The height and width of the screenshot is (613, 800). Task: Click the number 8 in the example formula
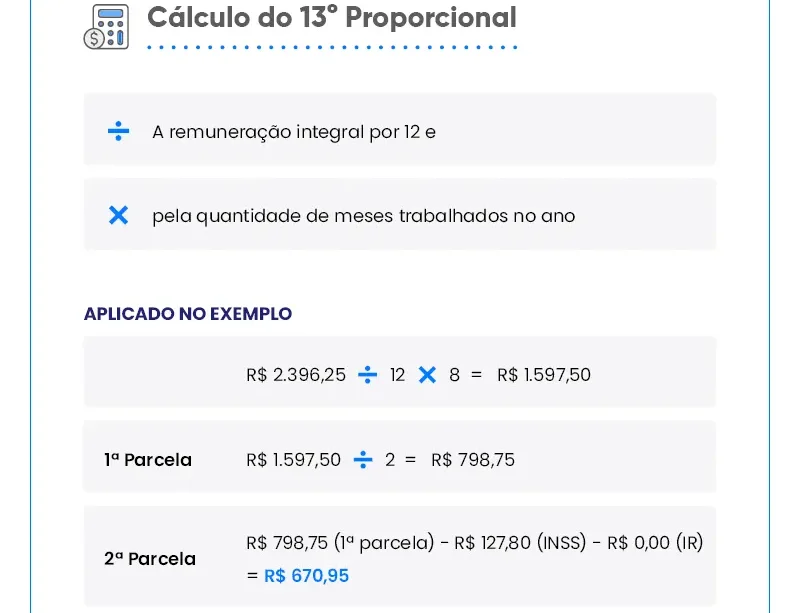[x=454, y=375]
